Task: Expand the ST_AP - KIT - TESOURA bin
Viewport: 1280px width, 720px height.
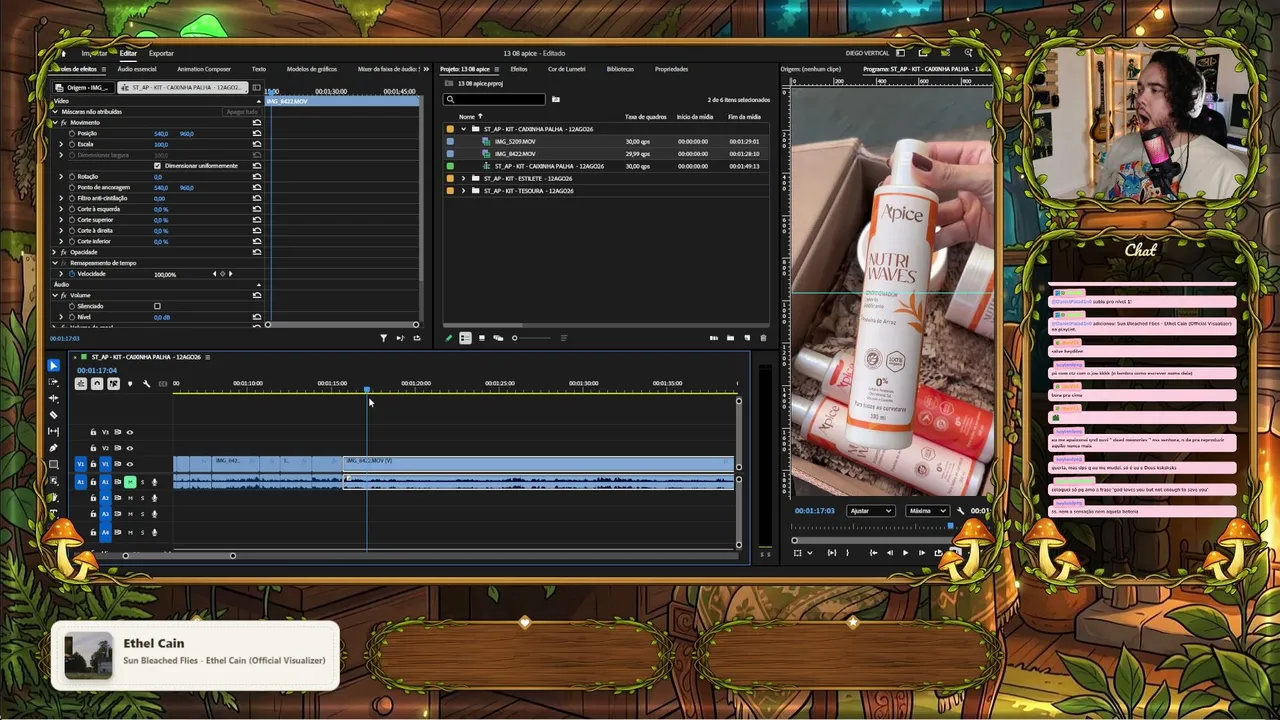Action: pyautogui.click(x=463, y=190)
